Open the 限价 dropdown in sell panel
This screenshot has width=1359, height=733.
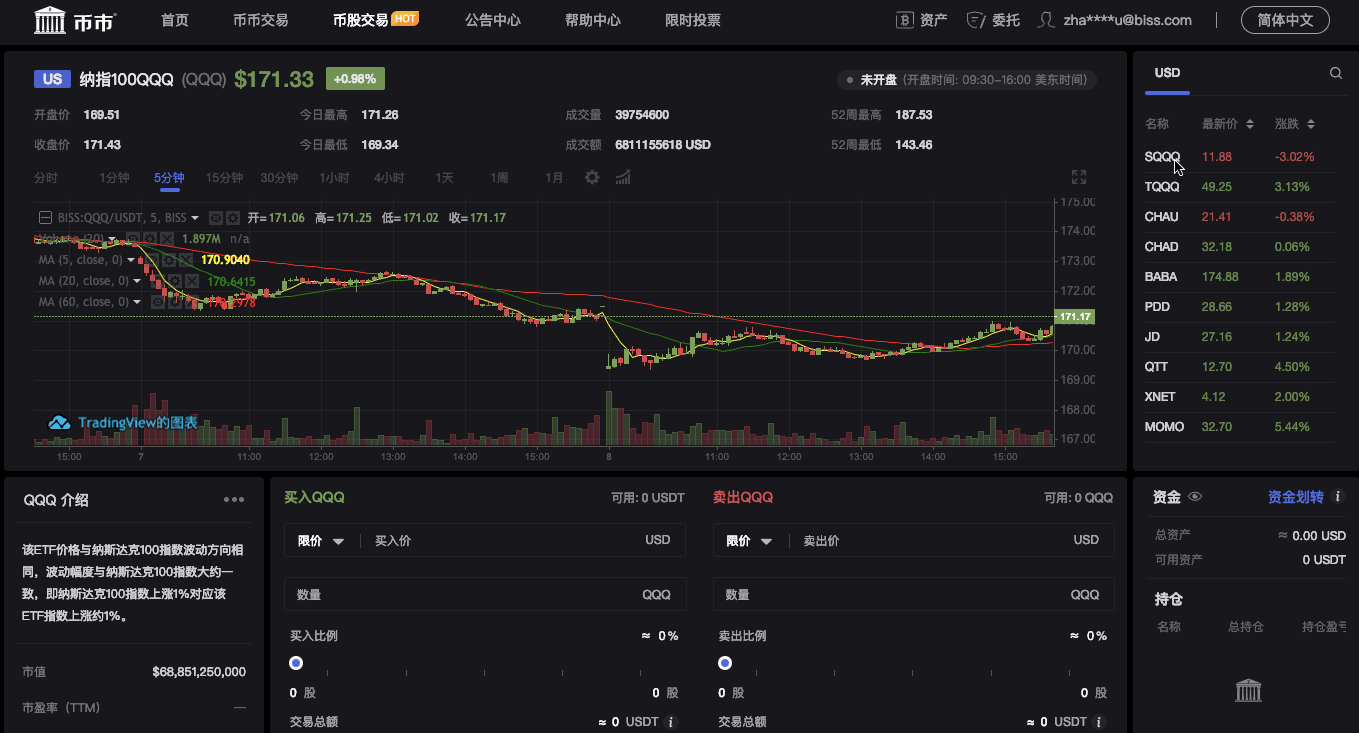(750, 541)
